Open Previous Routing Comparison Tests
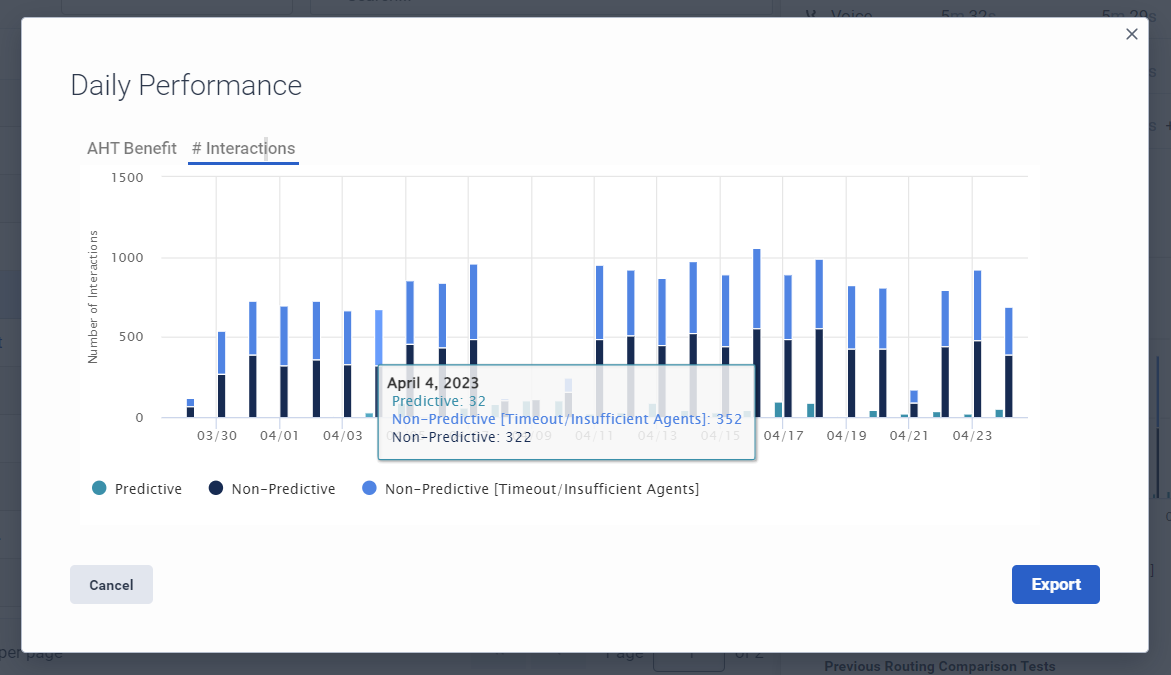 940,665
